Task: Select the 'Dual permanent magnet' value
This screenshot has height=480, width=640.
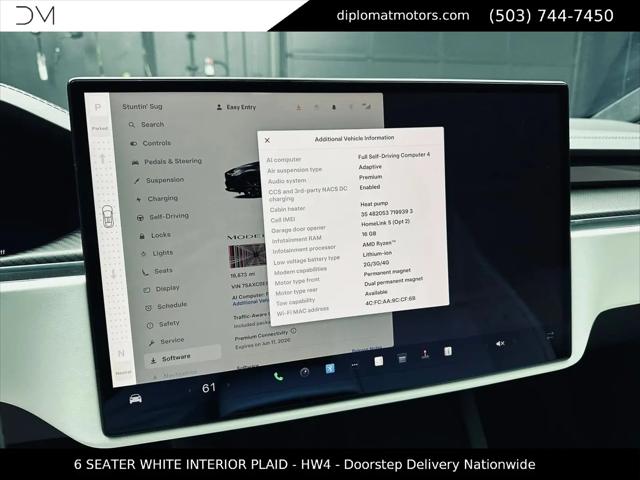Action: 393,281
